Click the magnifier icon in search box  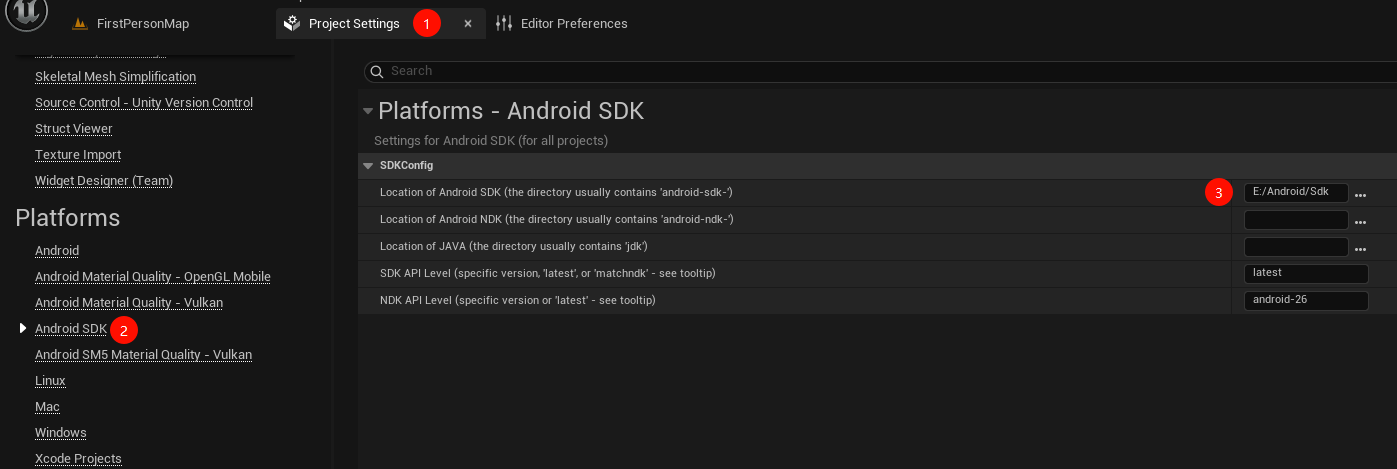click(376, 71)
